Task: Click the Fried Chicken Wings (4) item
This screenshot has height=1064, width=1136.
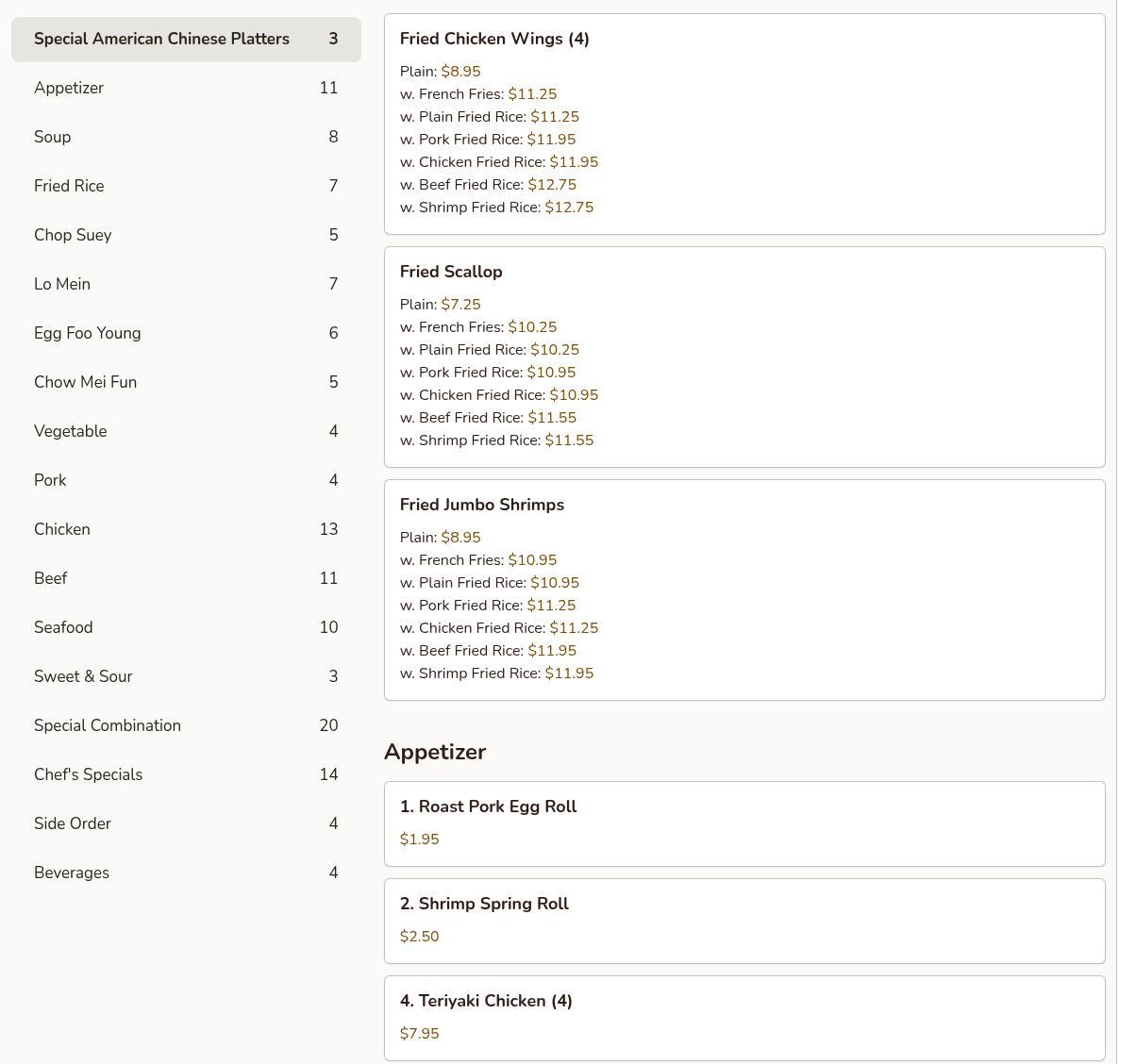Action: tap(743, 124)
